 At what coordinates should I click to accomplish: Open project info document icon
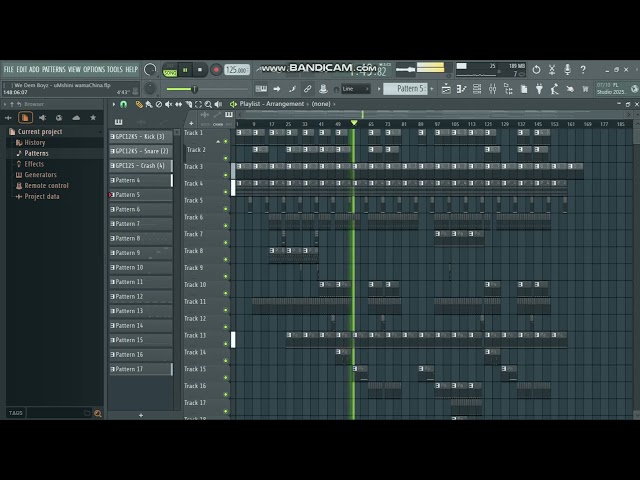click(x=524, y=89)
